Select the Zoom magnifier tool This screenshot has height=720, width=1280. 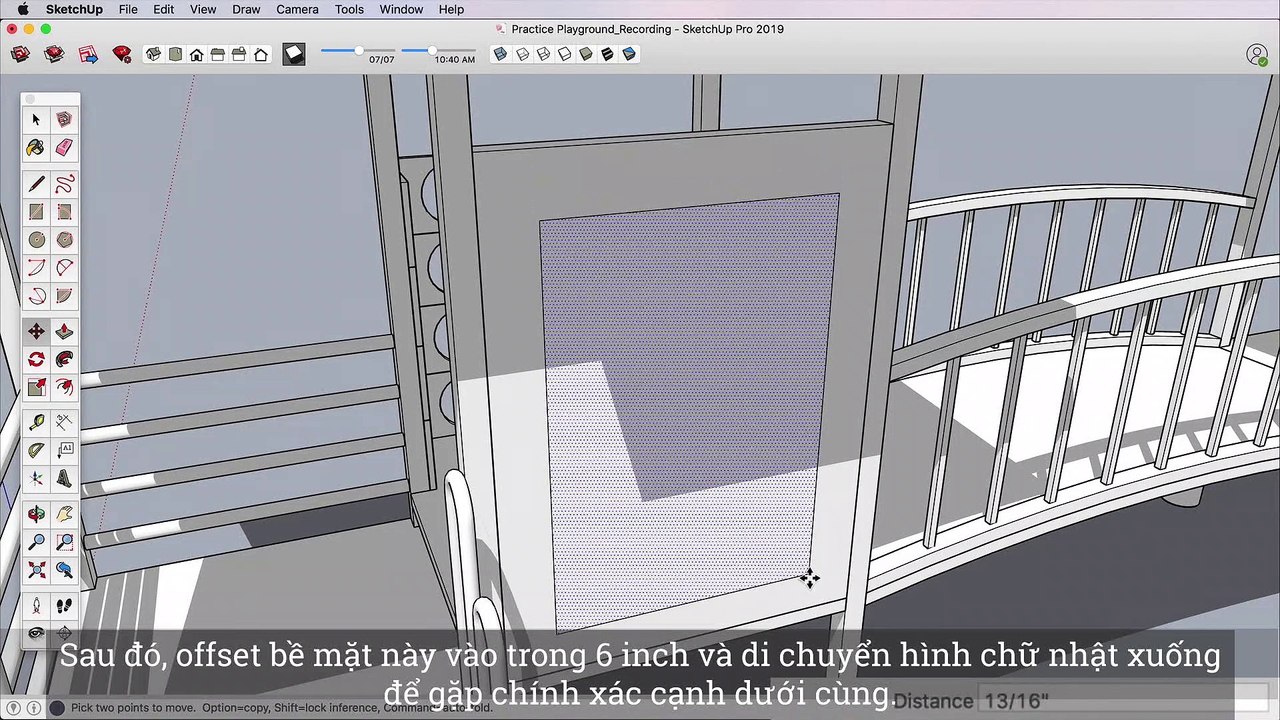pyautogui.click(x=37, y=542)
